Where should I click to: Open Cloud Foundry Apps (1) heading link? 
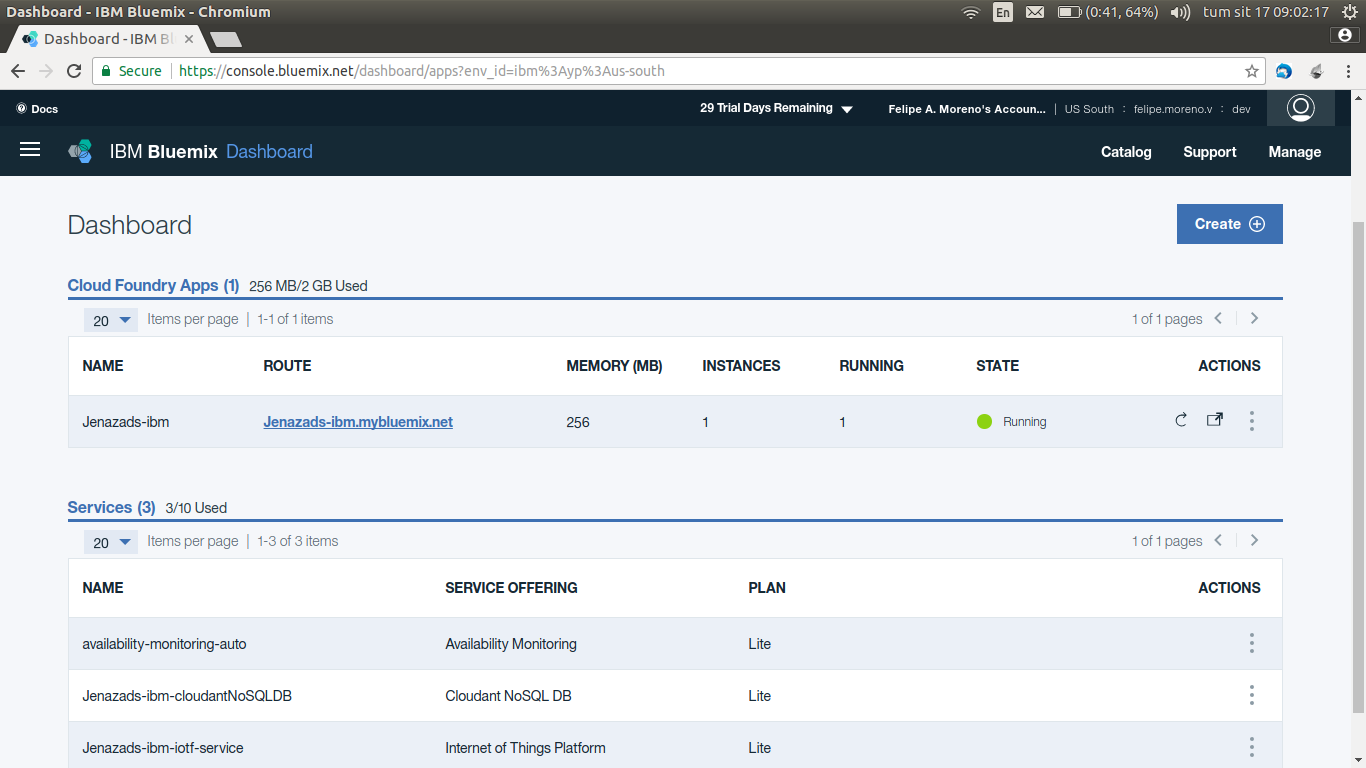pyautogui.click(x=153, y=285)
